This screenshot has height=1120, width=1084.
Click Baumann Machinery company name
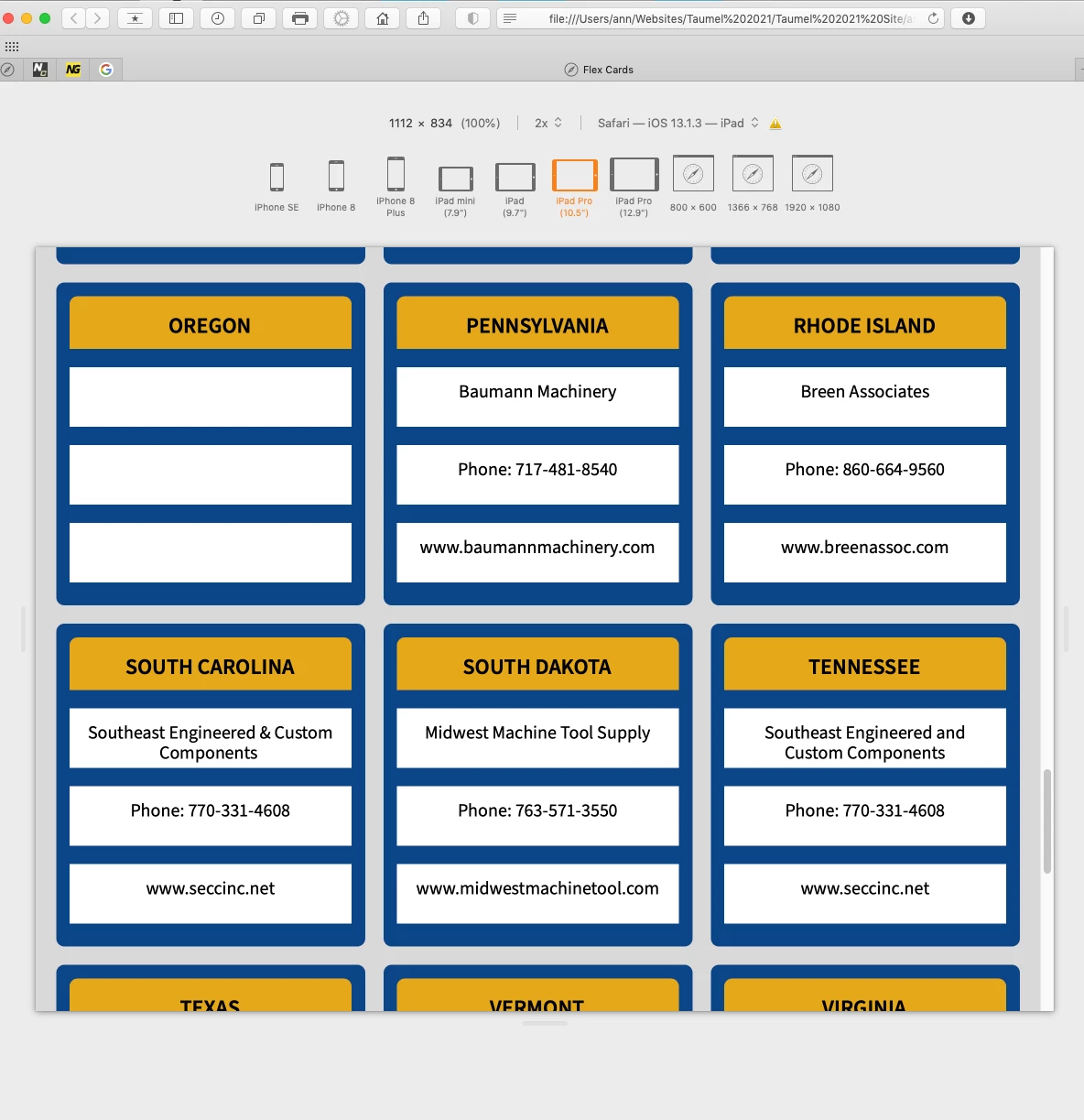pyautogui.click(x=537, y=392)
